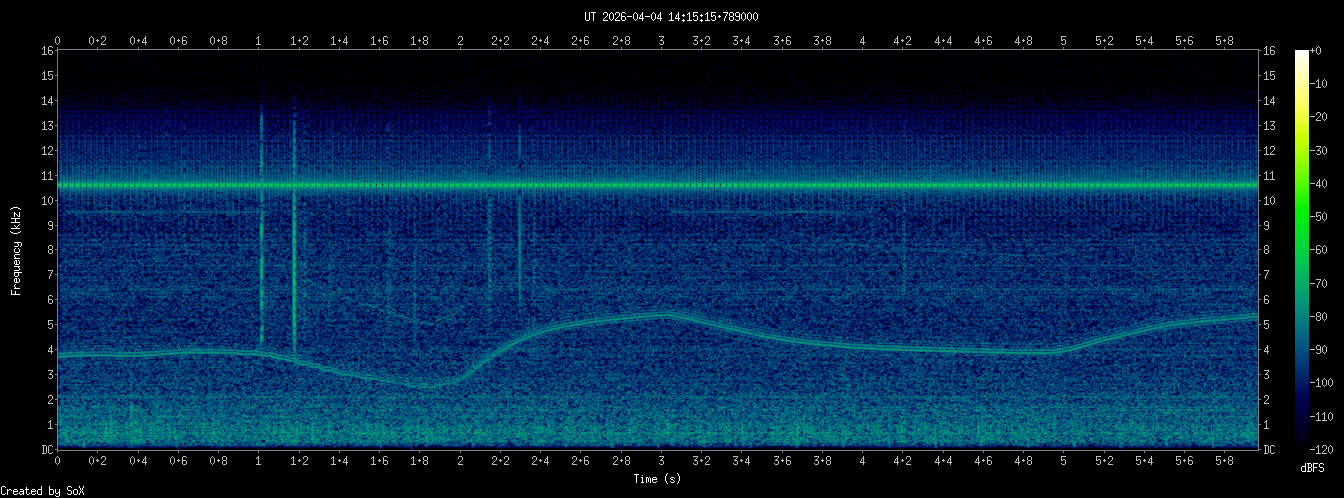Click the "Frequency (kHz)" axis label
Image resolution: width=1344 pixels, height=498 pixels.
[16, 249]
